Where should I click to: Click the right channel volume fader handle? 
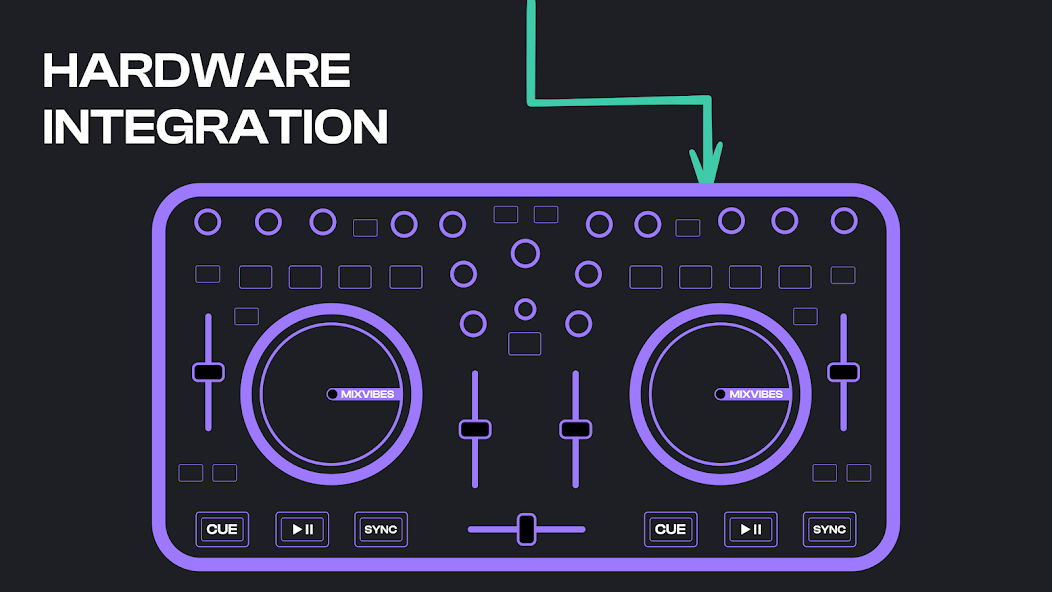click(575, 429)
